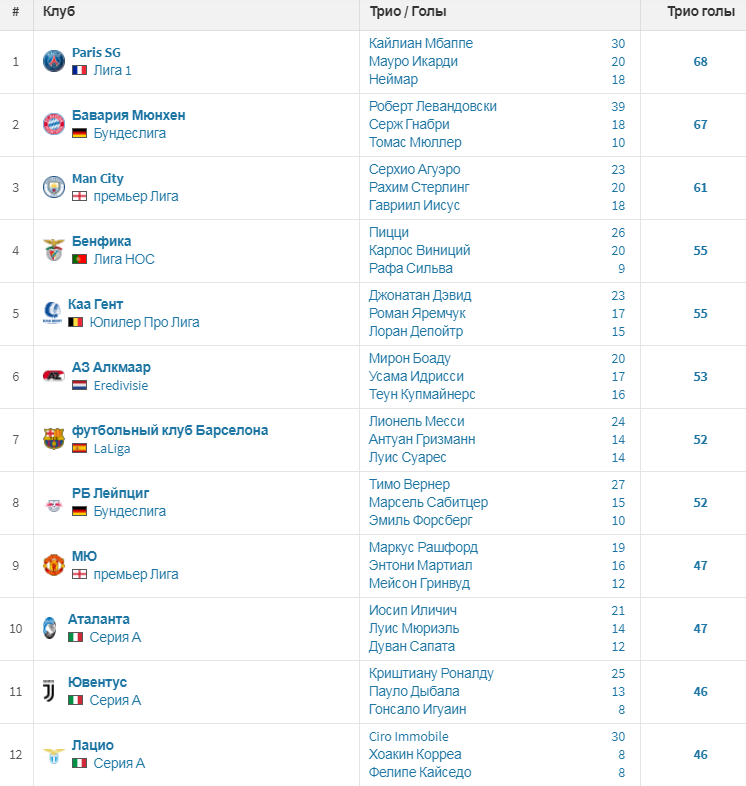This screenshot has width=746, height=786.
Task: Click the Man City club crest
Action: [x=54, y=187]
